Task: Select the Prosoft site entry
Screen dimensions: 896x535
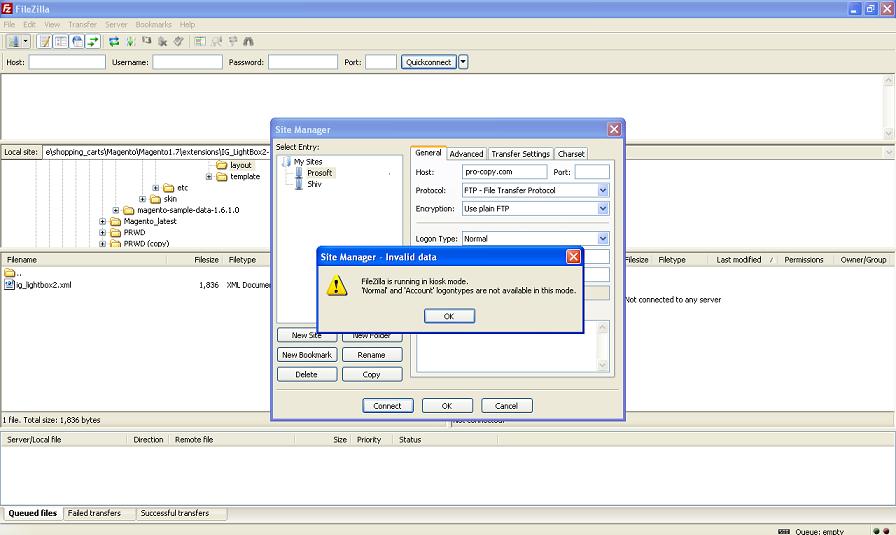Action: coord(319,173)
